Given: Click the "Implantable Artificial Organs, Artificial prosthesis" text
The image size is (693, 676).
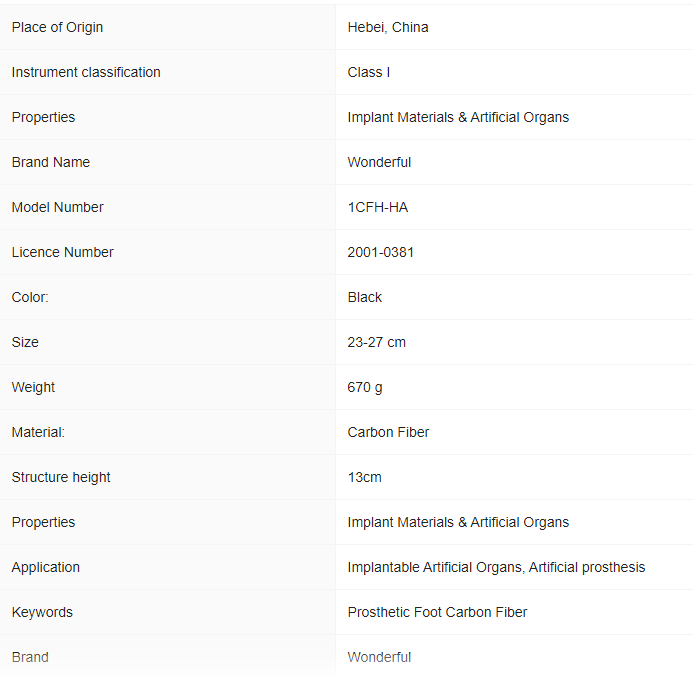Looking at the screenshot, I should tap(496, 567).
